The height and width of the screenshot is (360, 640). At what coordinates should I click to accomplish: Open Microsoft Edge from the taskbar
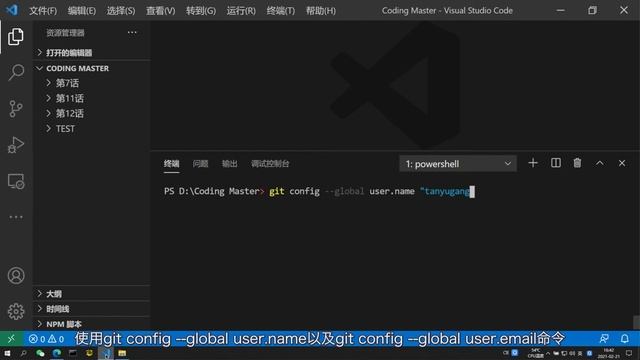57,353
